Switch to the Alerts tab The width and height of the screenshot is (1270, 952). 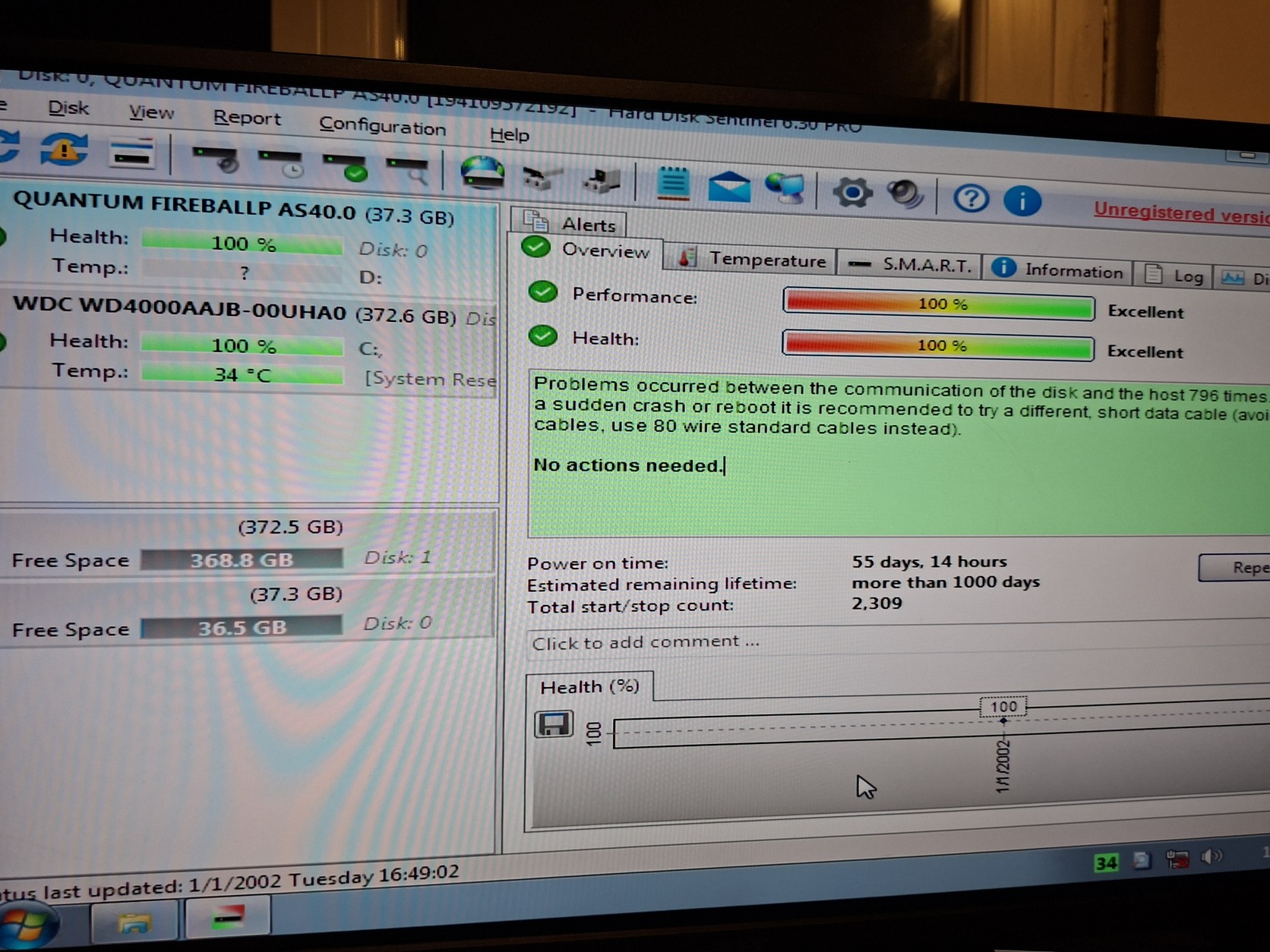[570, 223]
